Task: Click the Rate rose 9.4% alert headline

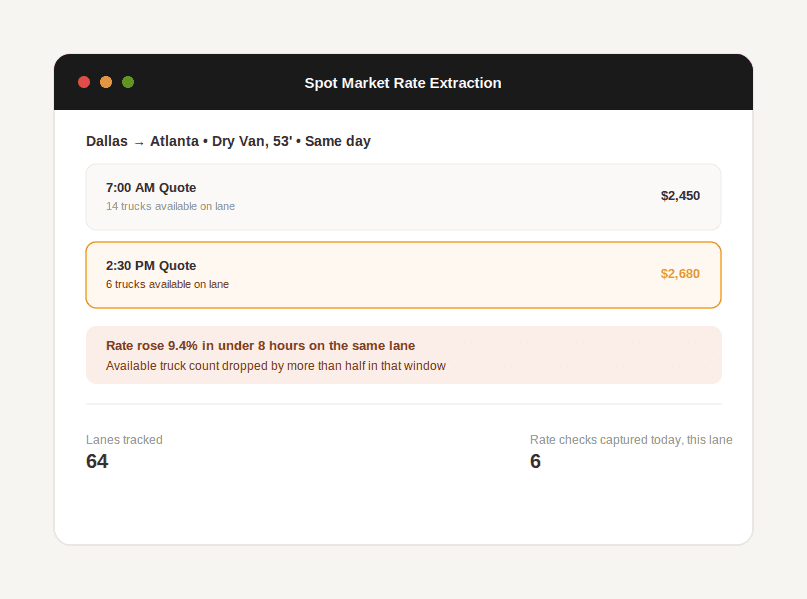Action: pos(260,346)
